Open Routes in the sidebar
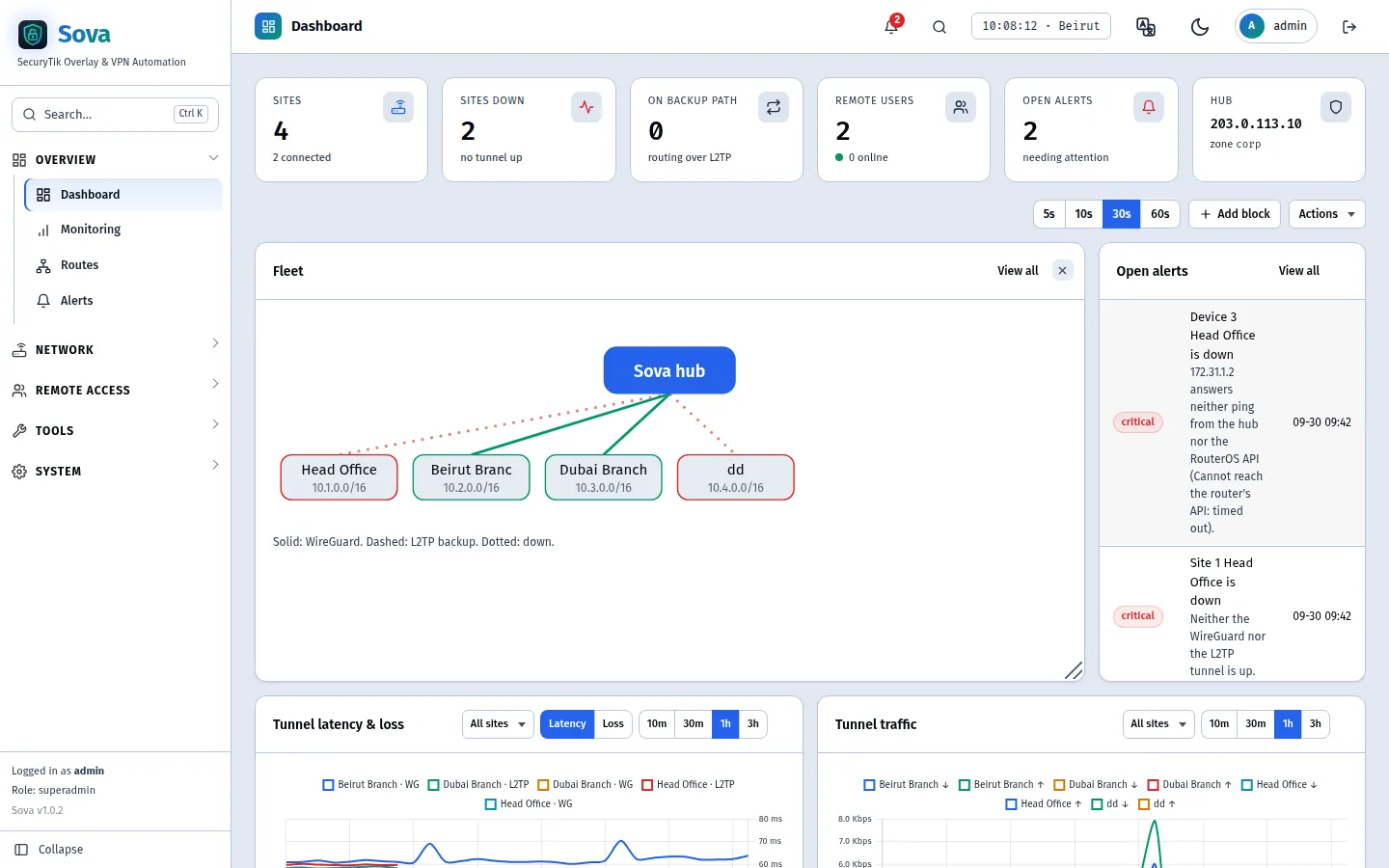 click(123, 265)
